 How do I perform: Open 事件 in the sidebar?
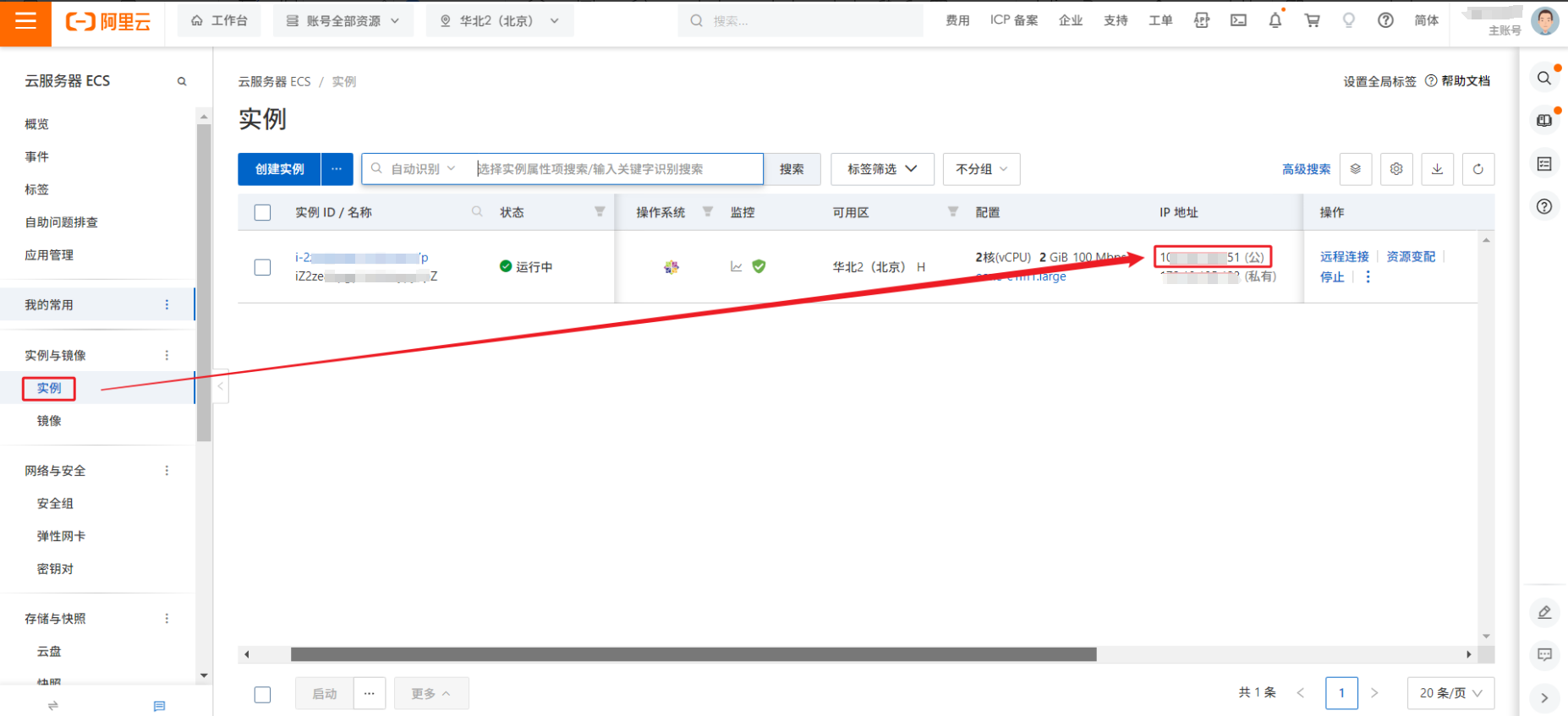[36, 157]
